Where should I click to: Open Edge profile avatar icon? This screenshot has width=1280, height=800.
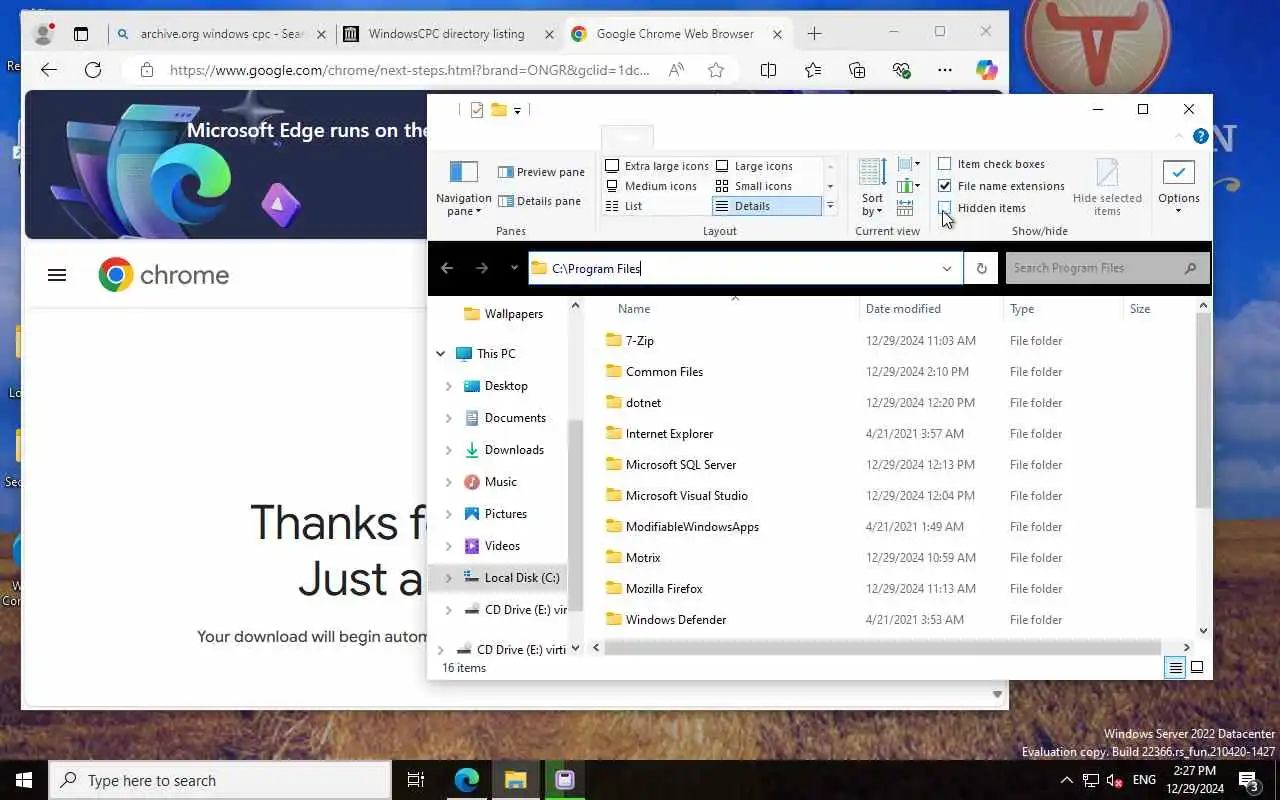pos(43,34)
